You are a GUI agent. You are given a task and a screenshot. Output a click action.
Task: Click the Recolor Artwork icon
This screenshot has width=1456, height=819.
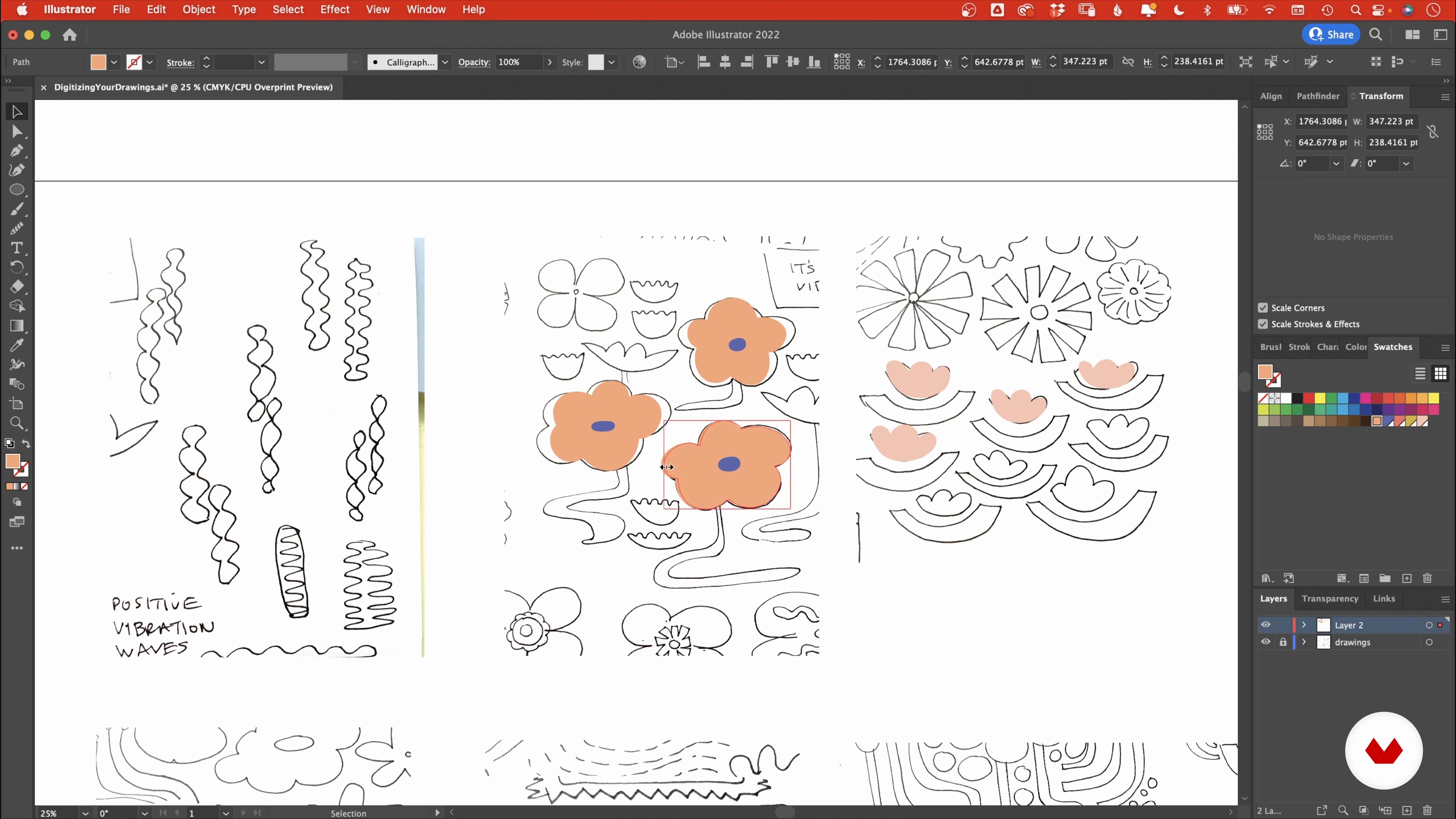click(x=639, y=62)
